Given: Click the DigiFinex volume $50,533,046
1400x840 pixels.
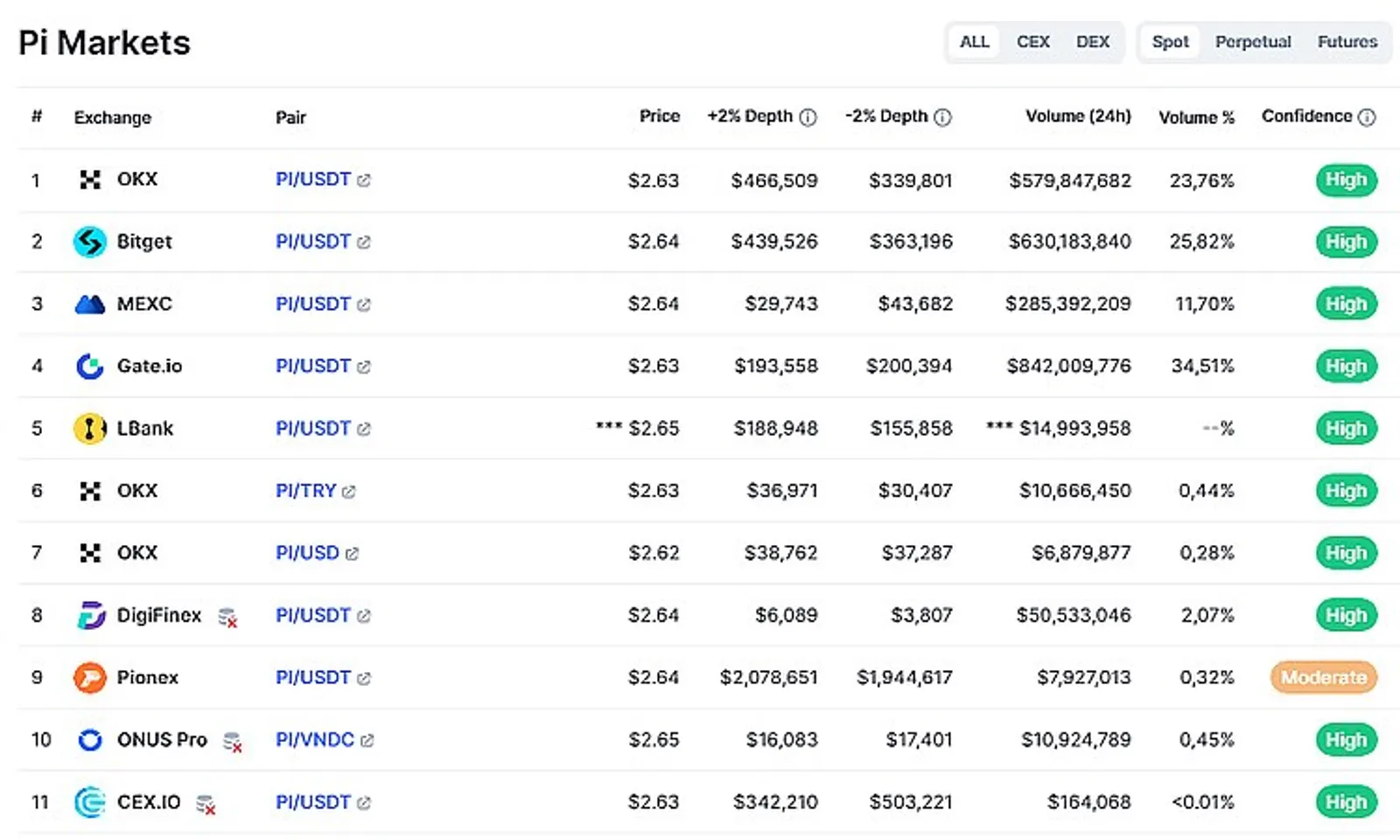Looking at the screenshot, I should pyautogui.click(x=1074, y=615).
